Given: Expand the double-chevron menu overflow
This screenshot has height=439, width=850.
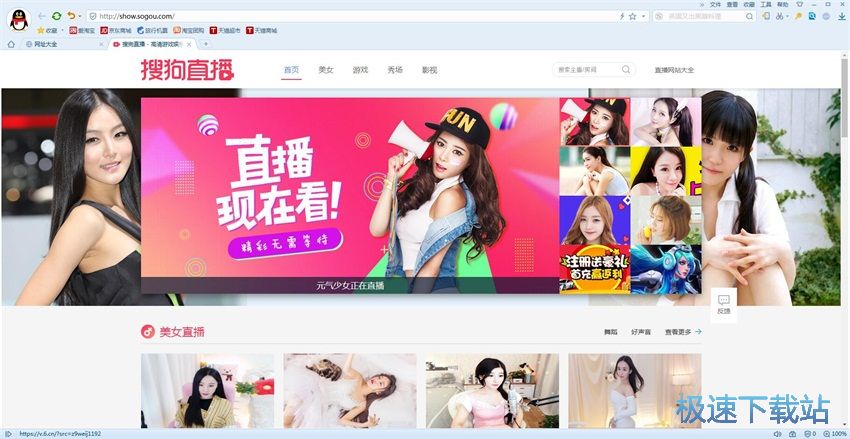Looking at the screenshot, I should coord(702,4).
